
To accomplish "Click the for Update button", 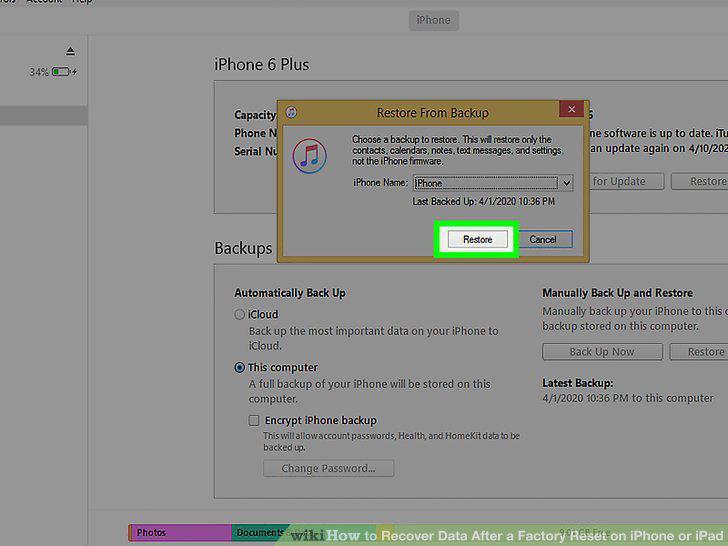I will [x=627, y=182].
